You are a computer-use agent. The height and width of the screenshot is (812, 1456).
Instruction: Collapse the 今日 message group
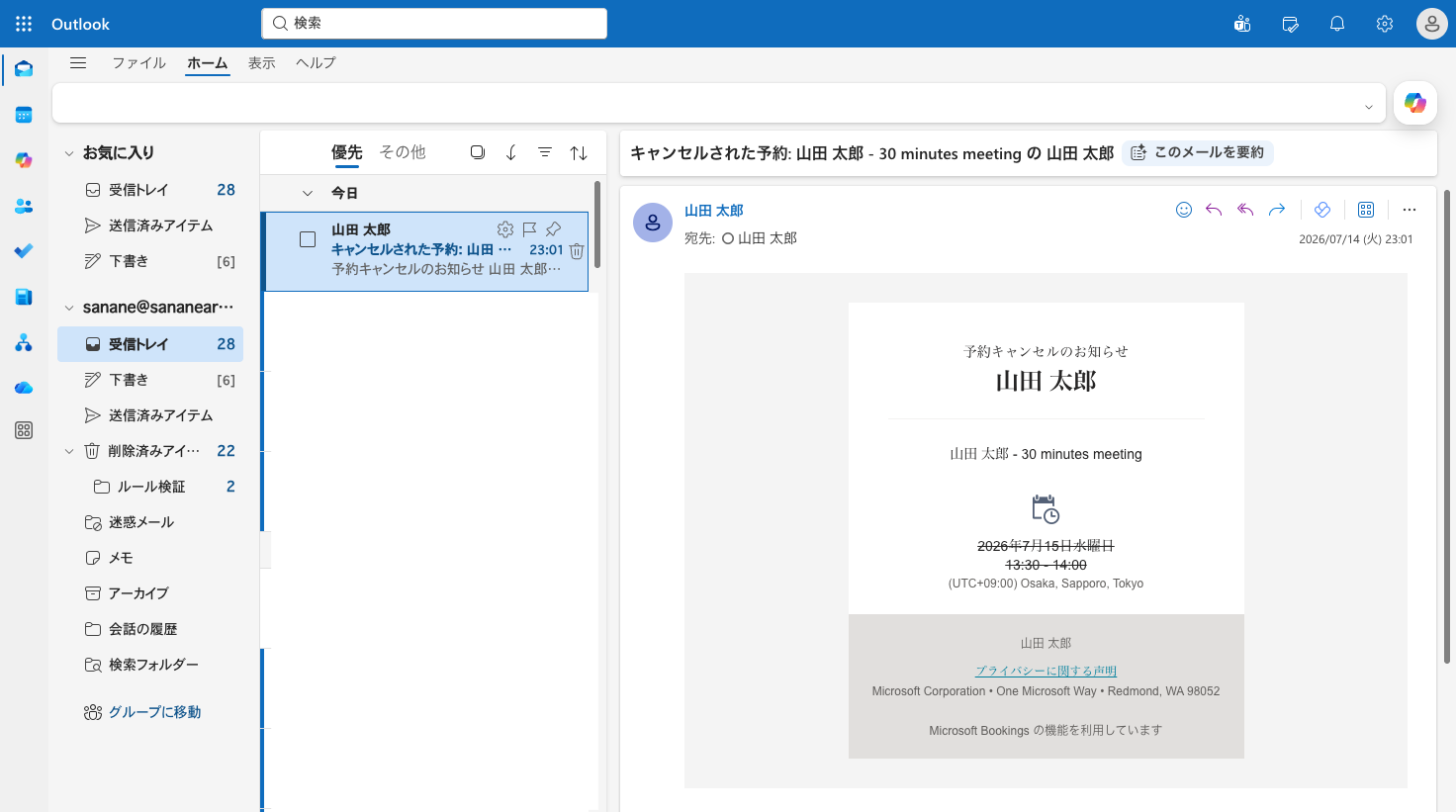pyautogui.click(x=308, y=193)
